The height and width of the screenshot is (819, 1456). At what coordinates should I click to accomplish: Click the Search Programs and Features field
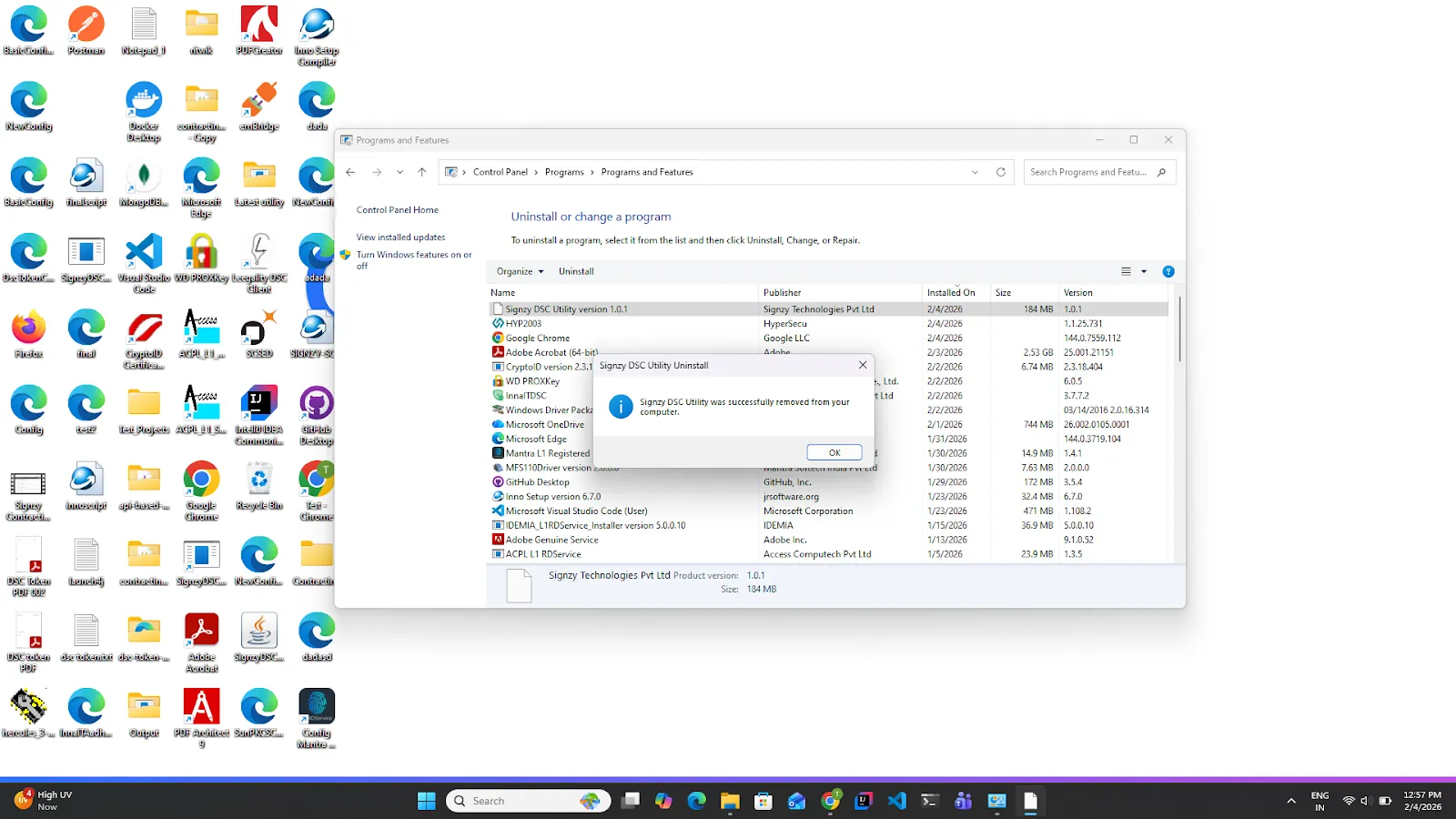(1099, 172)
